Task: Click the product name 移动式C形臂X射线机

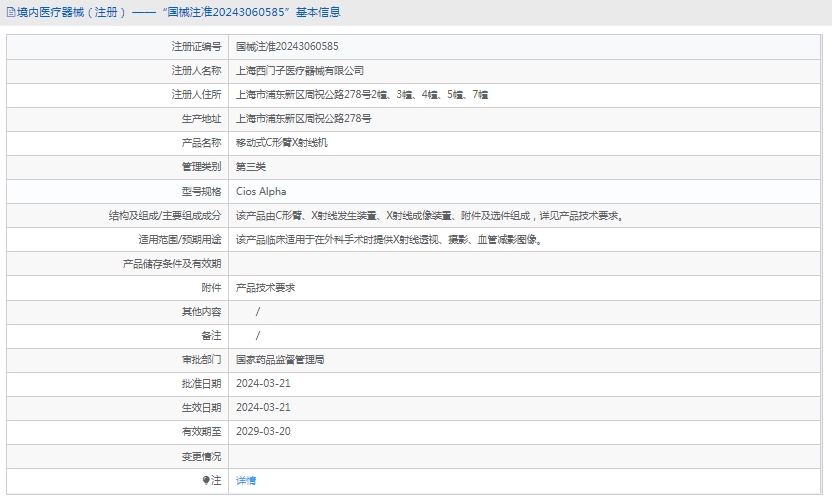Action: 281,143
